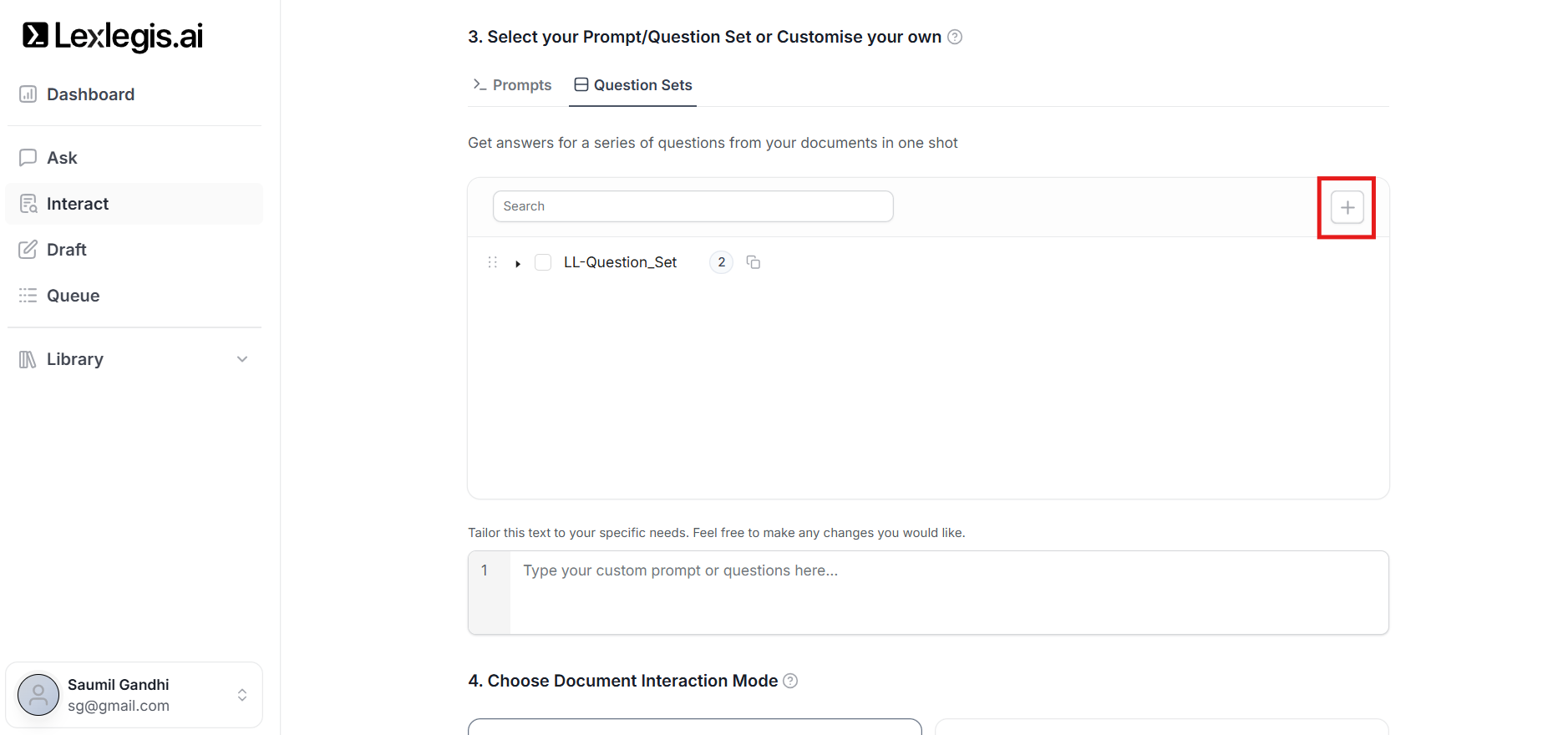The image size is (1568, 735).
Task: Click the user avatar for Saumil Gandhi
Action: click(38, 695)
